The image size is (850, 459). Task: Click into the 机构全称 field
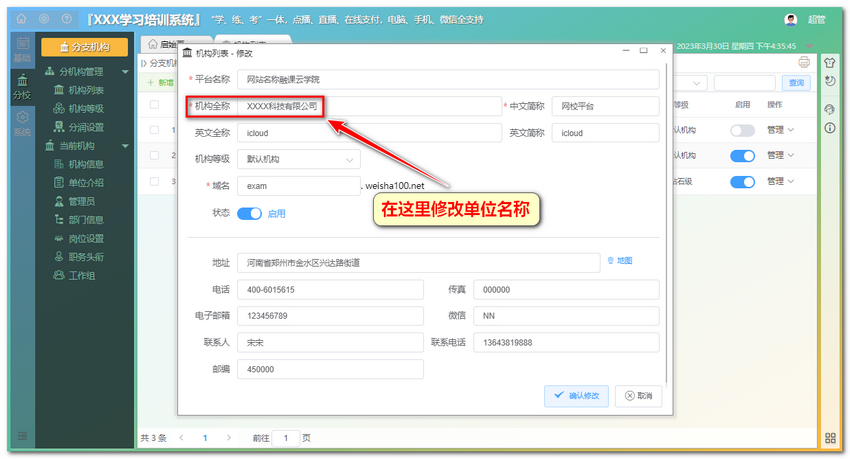point(370,106)
